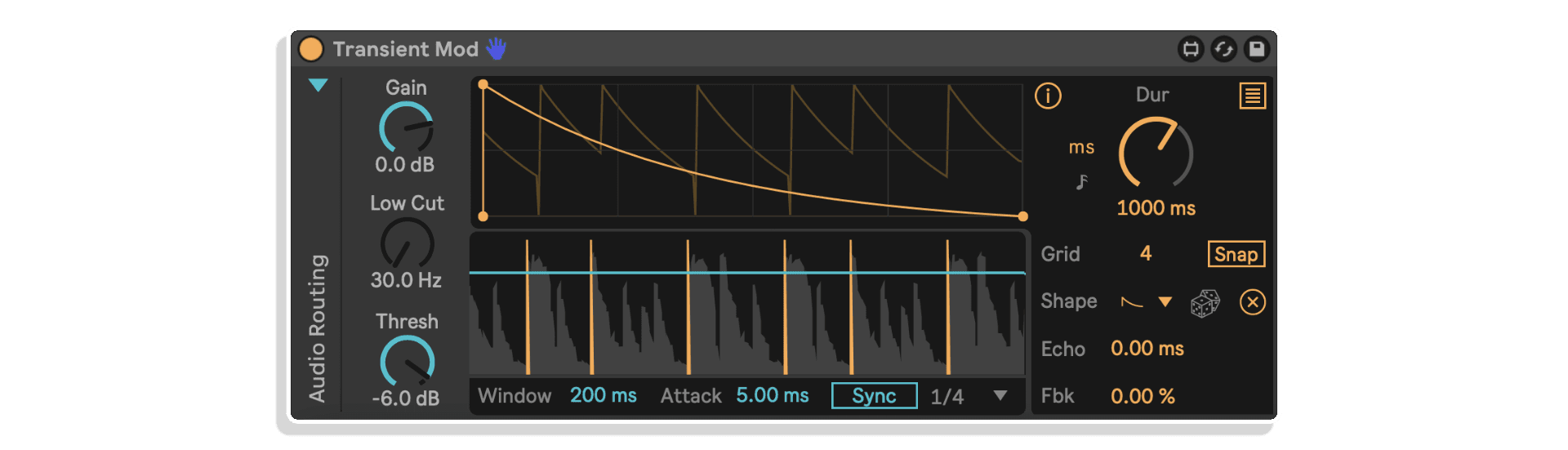Toggle the Snap button
The image size is (1568, 450).
[x=1236, y=254]
